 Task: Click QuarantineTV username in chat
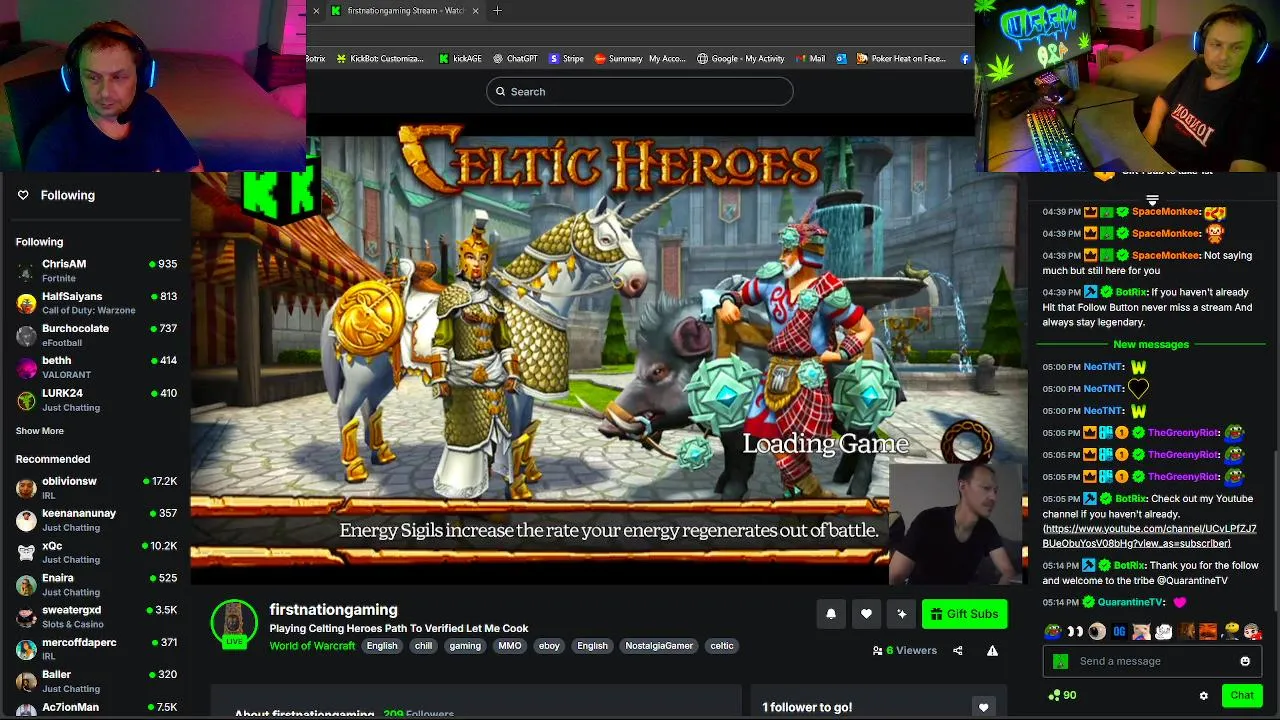[1132, 602]
